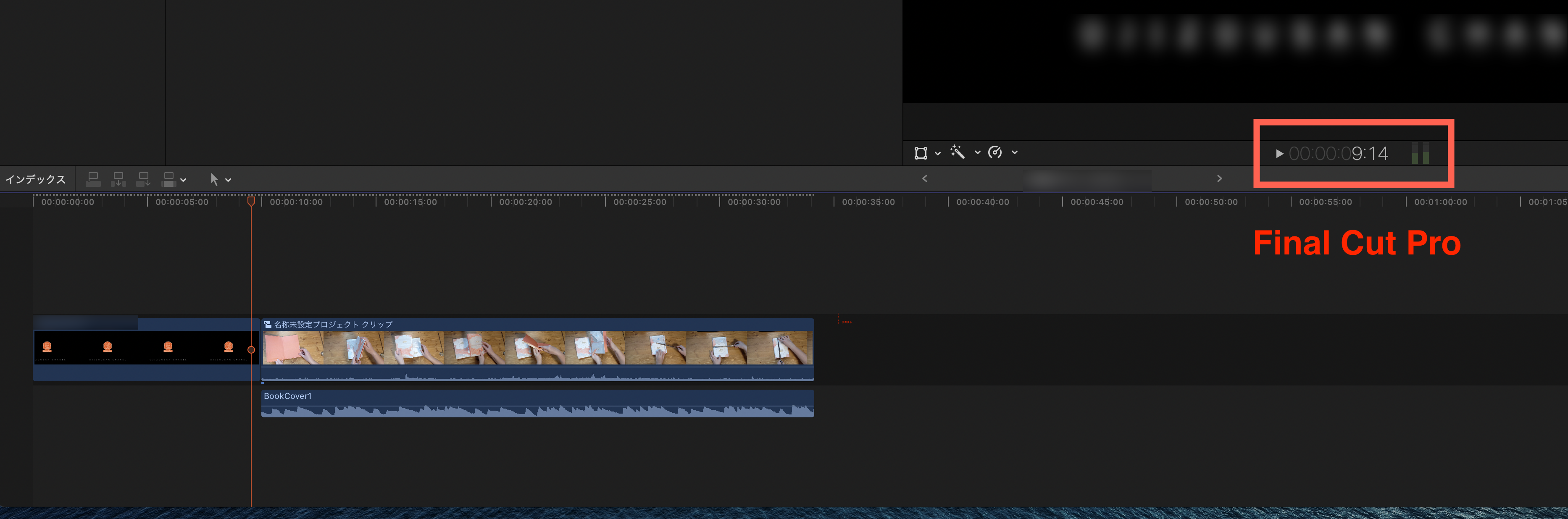Open the インデックス timeline index
This screenshot has width=1568, height=519.
point(35,179)
